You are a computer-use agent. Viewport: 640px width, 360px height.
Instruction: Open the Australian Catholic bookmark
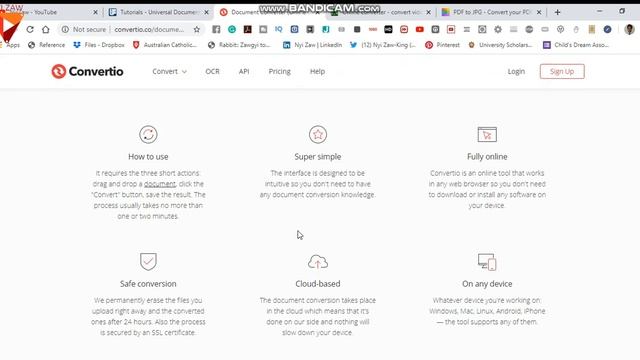click(165, 45)
